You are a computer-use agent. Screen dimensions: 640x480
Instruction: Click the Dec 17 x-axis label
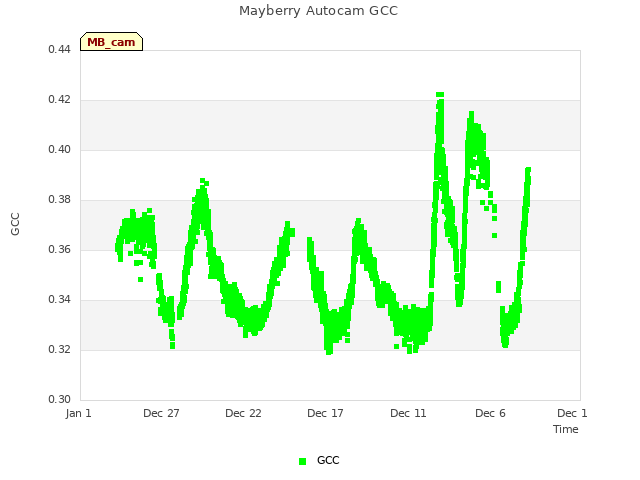click(325, 413)
